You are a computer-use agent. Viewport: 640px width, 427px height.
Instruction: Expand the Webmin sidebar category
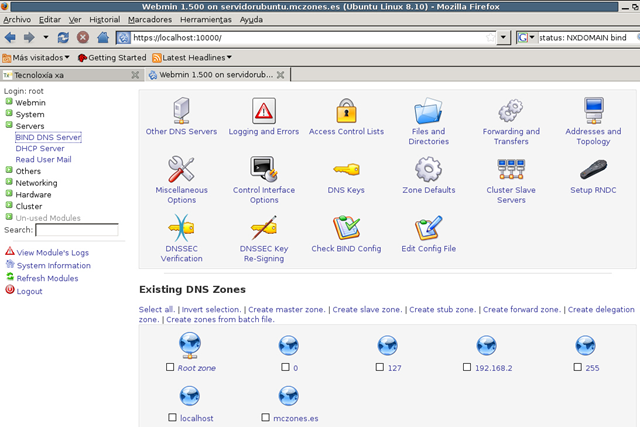(x=9, y=101)
